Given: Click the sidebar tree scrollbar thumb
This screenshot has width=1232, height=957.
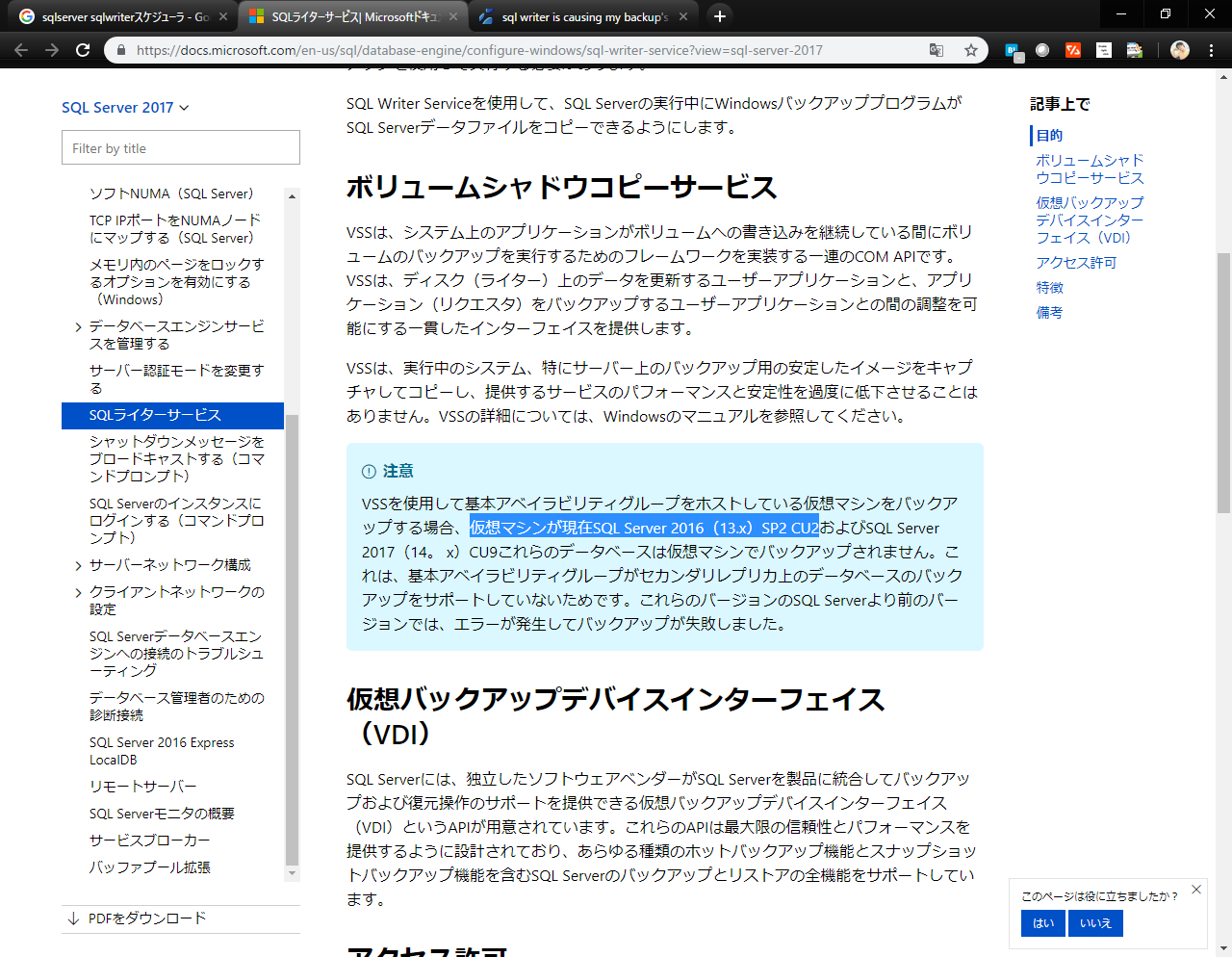Looking at the screenshot, I should [x=293, y=640].
